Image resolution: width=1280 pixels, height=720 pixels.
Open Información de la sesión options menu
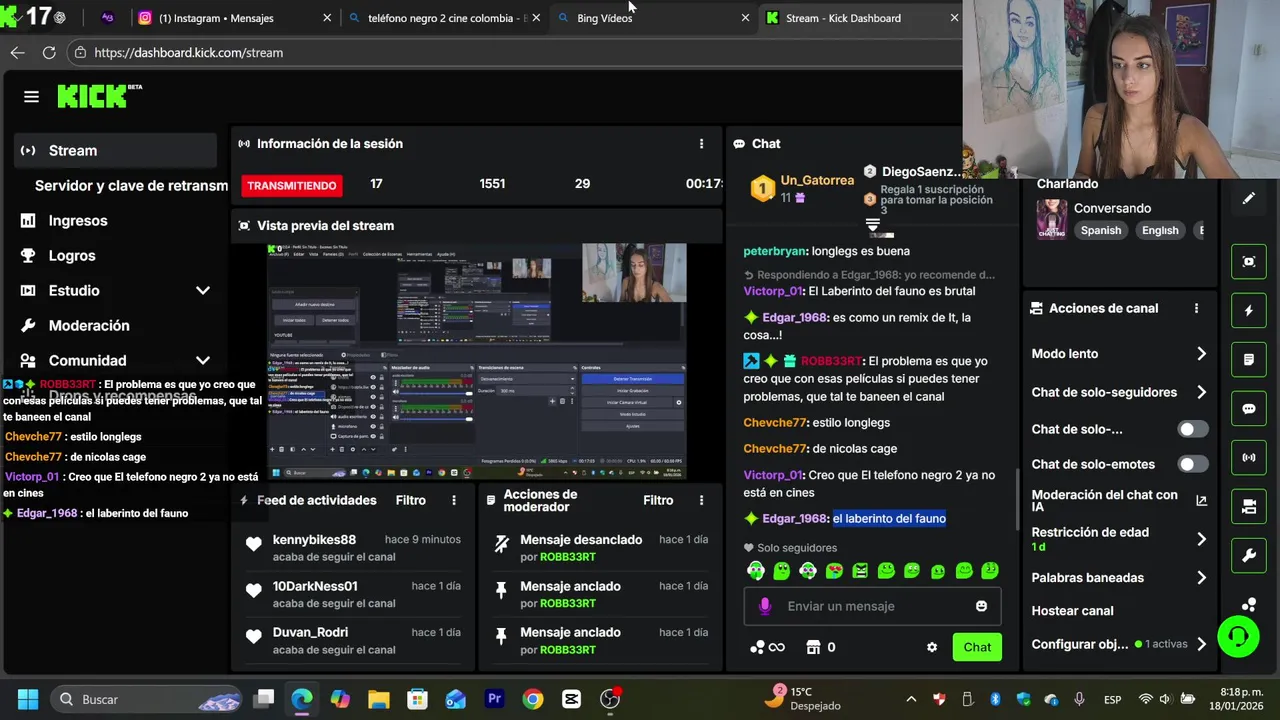coord(701,144)
